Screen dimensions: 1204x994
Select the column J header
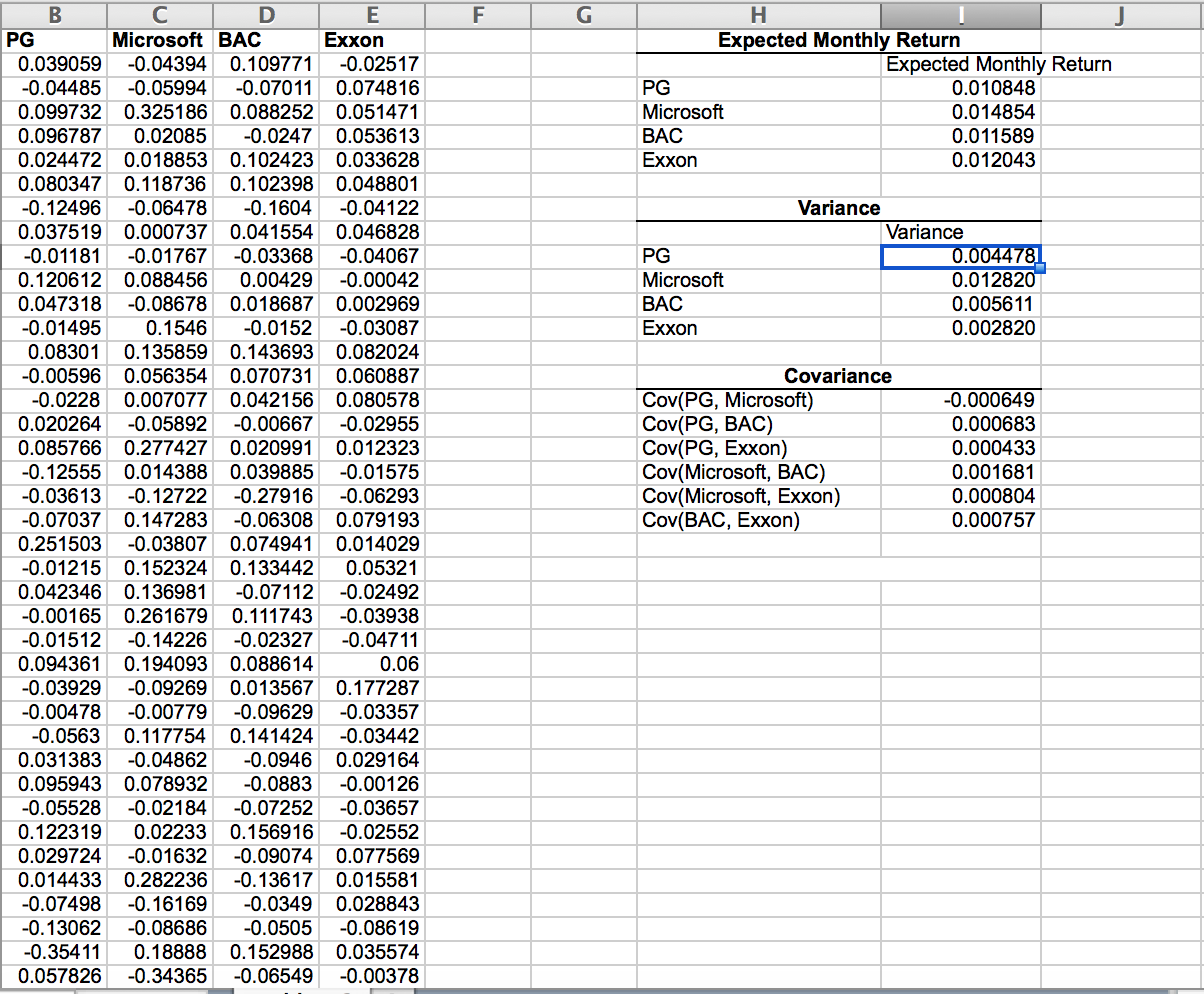point(1118,16)
